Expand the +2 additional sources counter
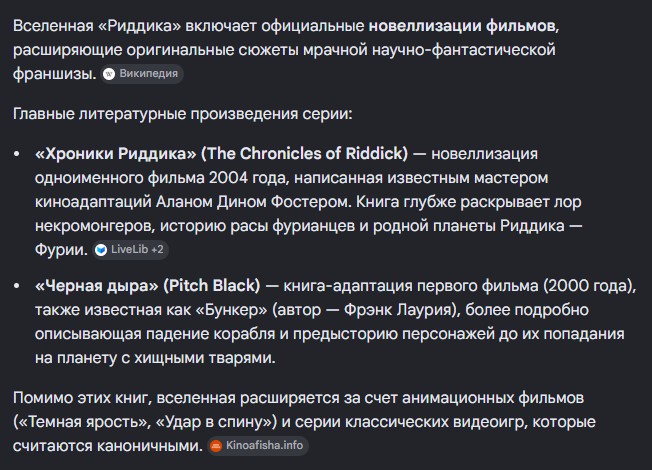Viewport: 652px width, 470px height. pyautogui.click(x=157, y=250)
